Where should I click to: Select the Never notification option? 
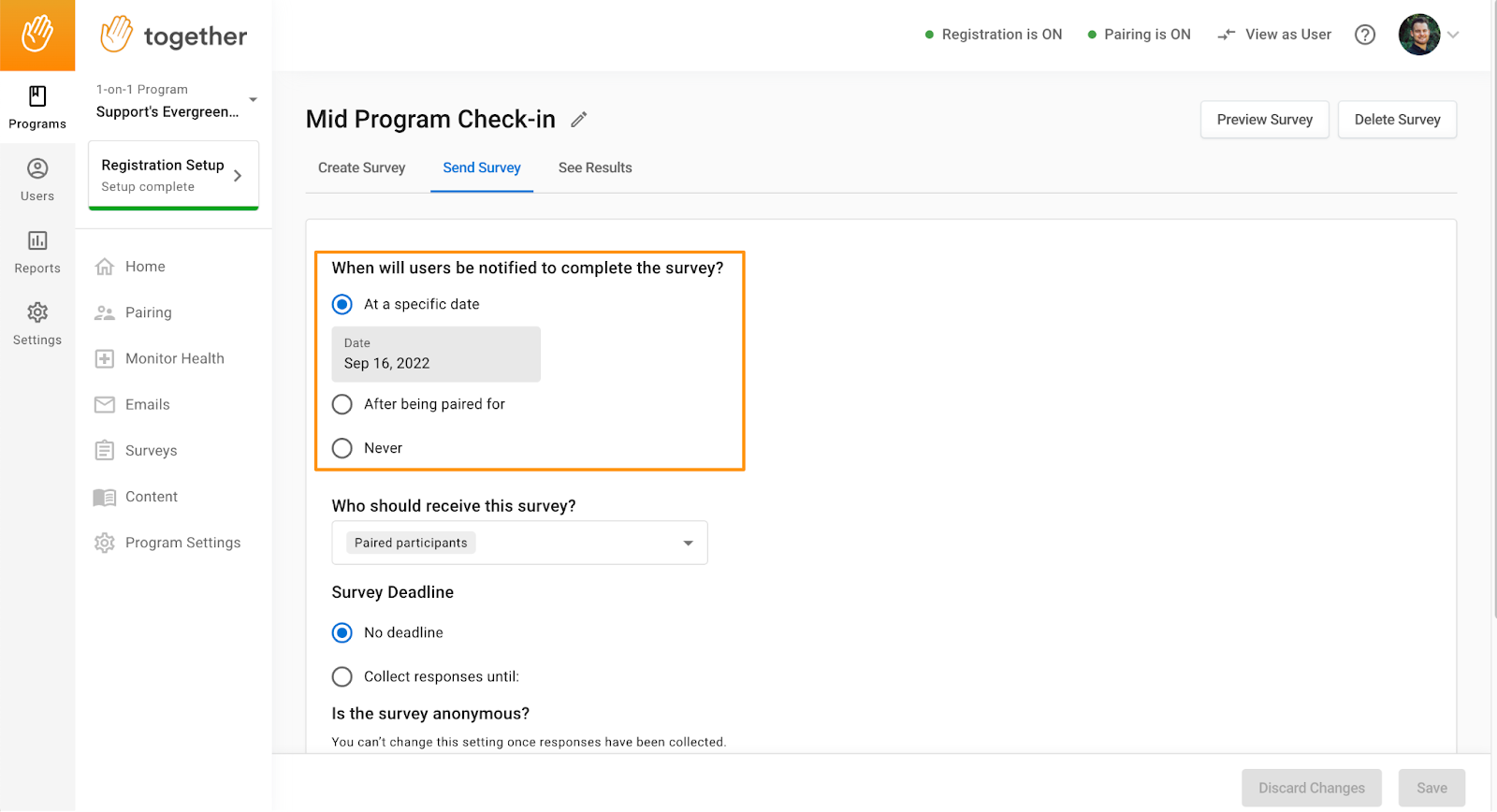coord(342,448)
